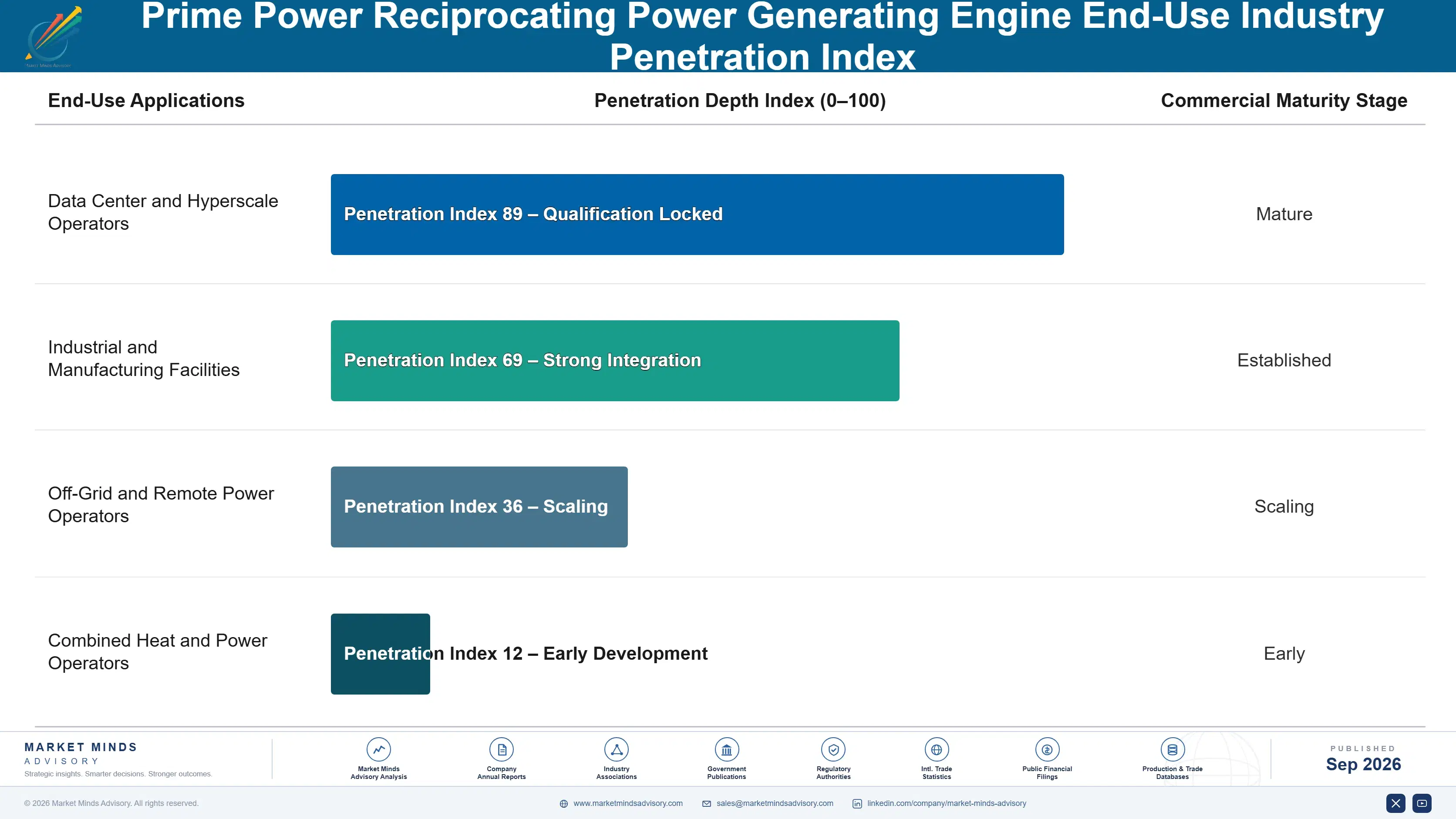This screenshot has width=1456, height=819.
Task: Open the X social media icon in footer
Action: point(1395,803)
